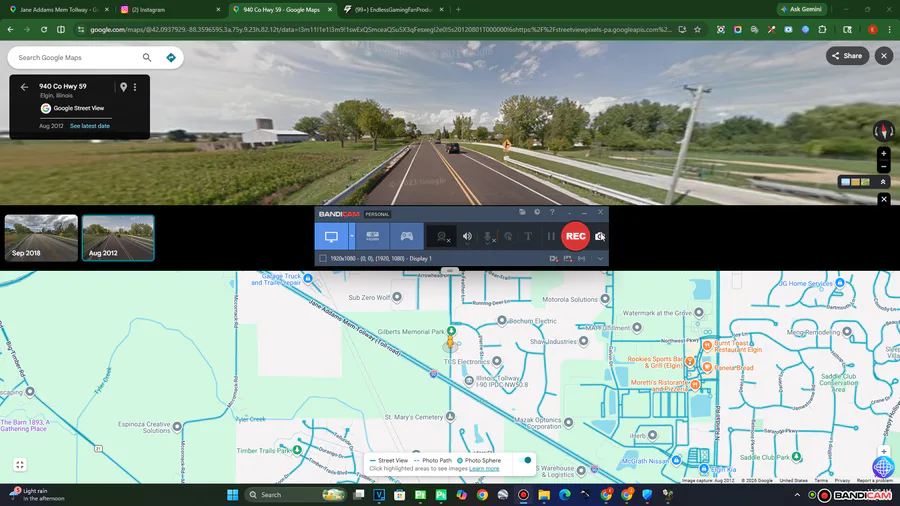Select Aug 2012 street view thumbnail

tap(118, 238)
